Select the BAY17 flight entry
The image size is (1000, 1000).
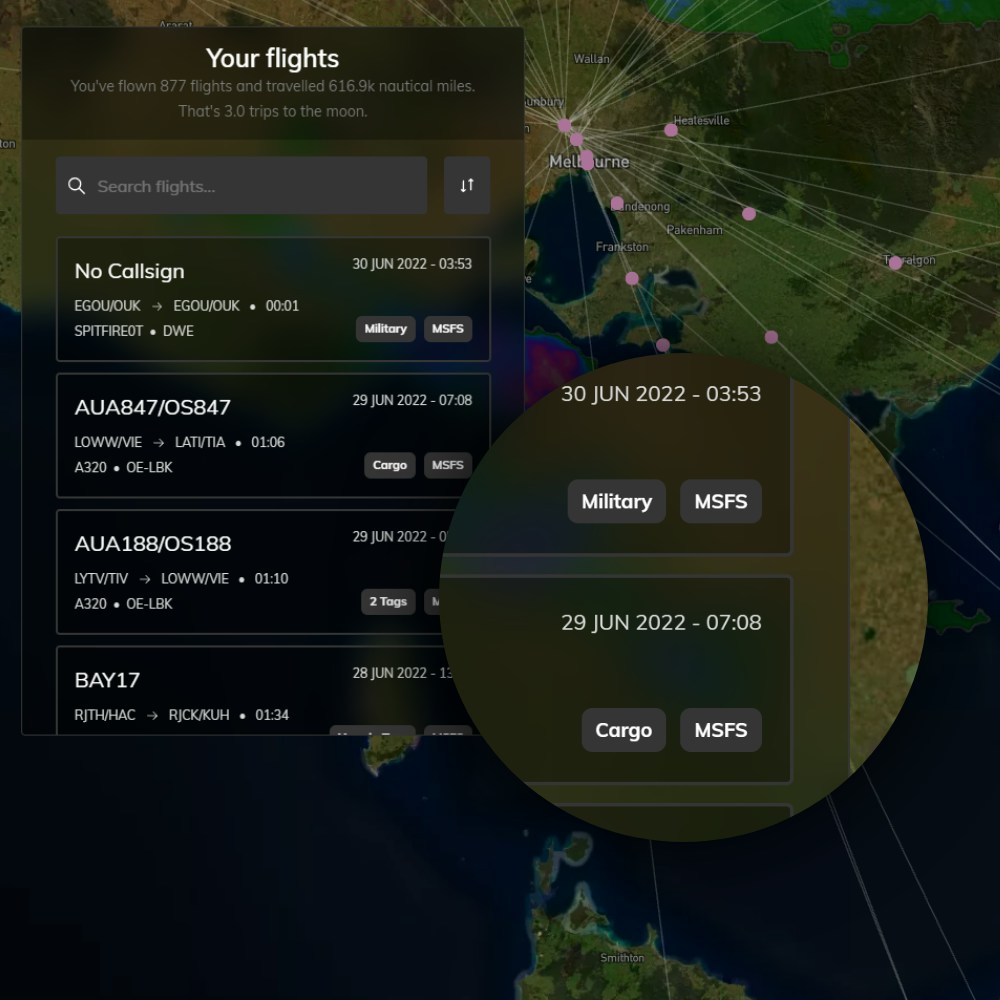pos(200,692)
